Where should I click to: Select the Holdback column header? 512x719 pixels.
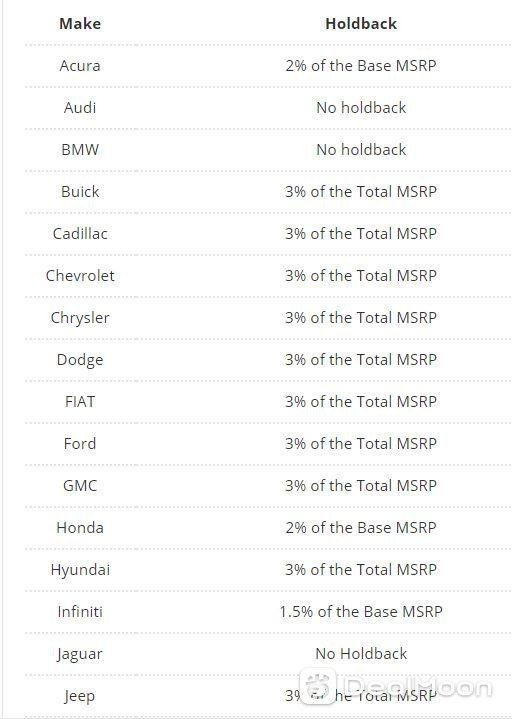click(361, 23)
